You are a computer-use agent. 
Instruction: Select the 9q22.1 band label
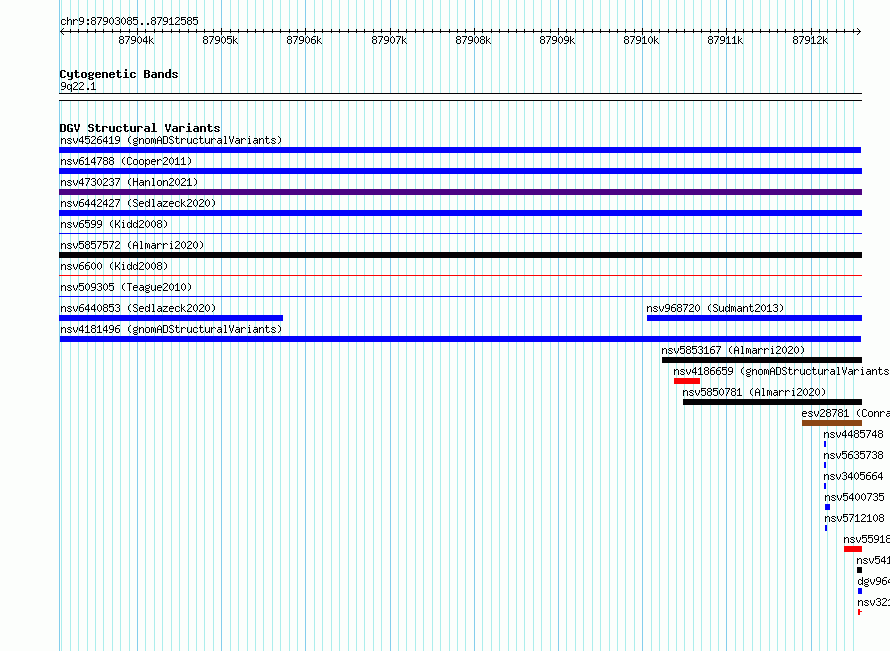[x=78, y=86]
